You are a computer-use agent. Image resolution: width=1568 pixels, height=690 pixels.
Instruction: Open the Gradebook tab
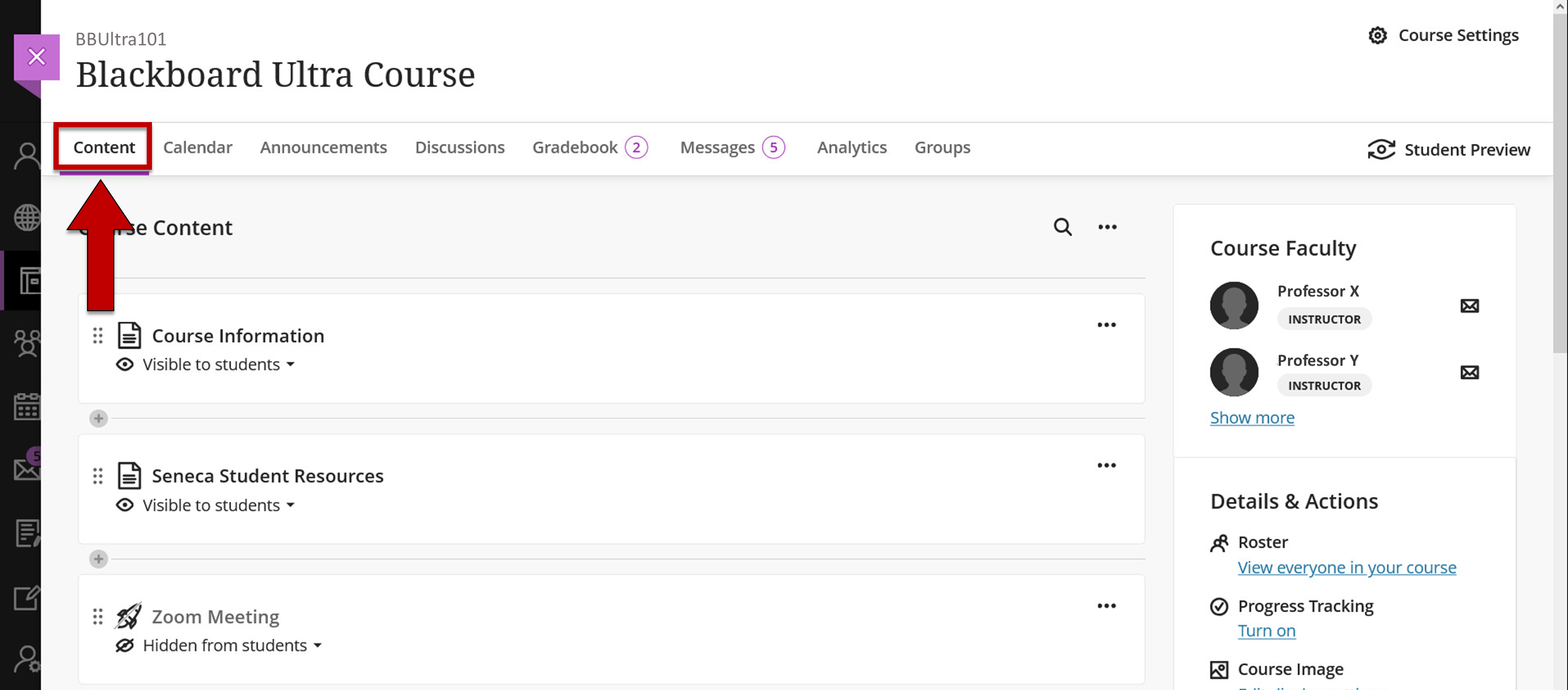pyautogui.click(x=575, y=147)
